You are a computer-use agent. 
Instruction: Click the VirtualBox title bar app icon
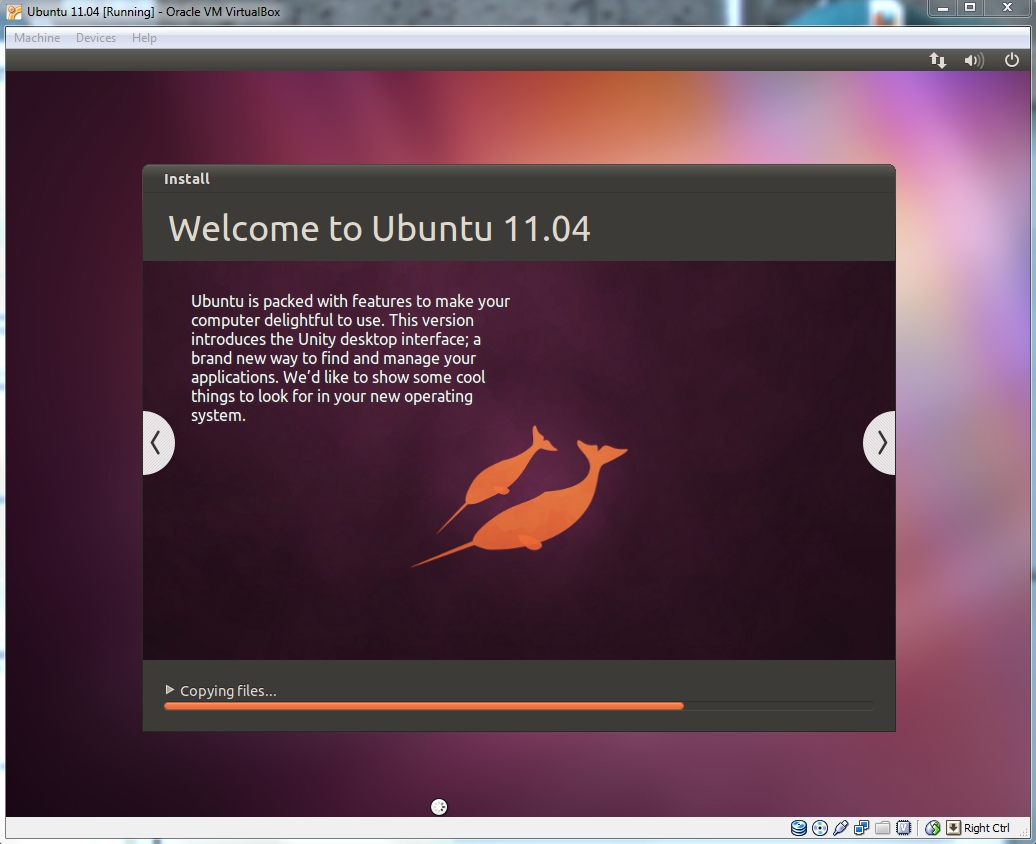(14, 12)
